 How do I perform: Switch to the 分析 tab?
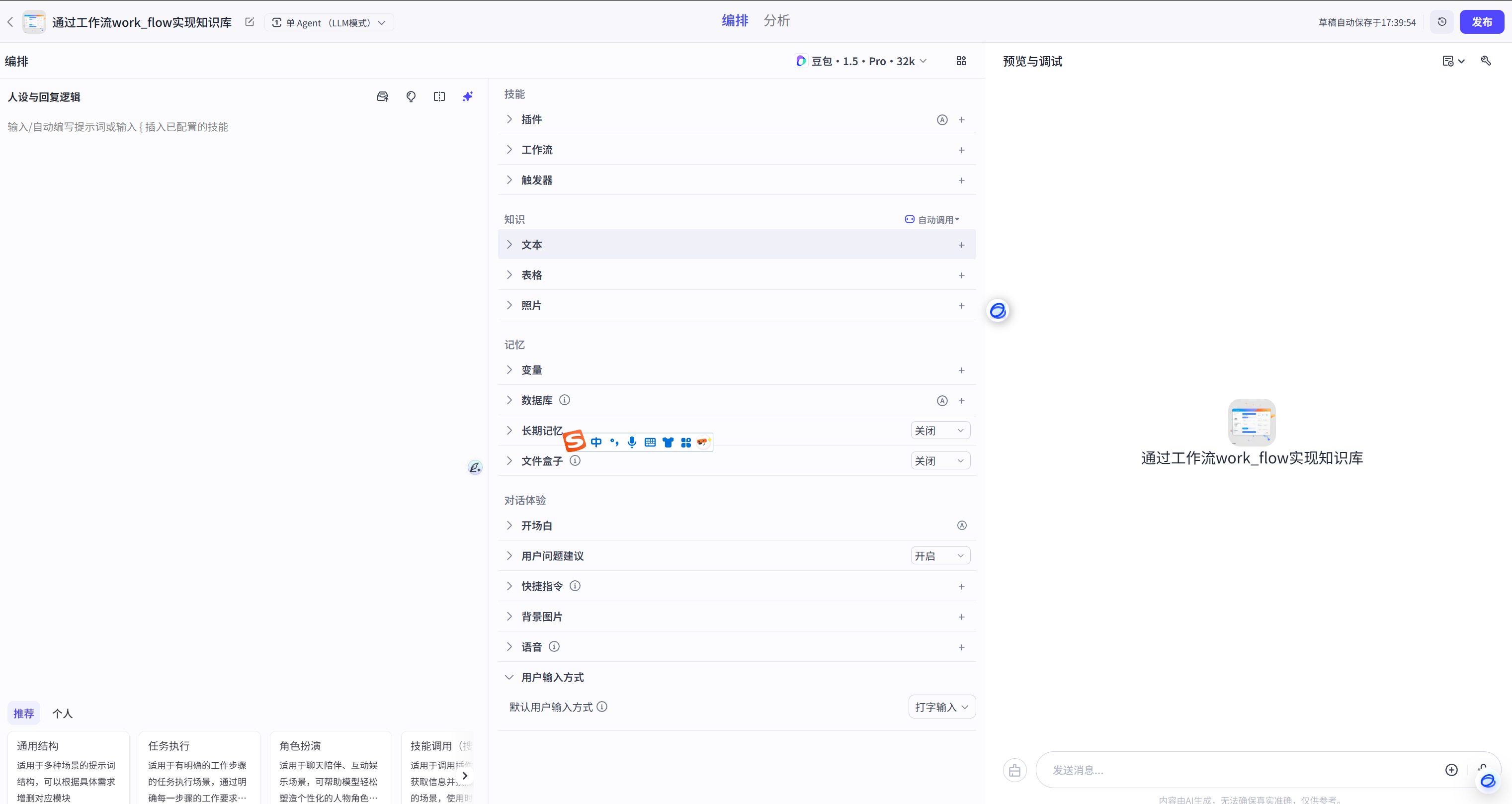coord(776,20)
